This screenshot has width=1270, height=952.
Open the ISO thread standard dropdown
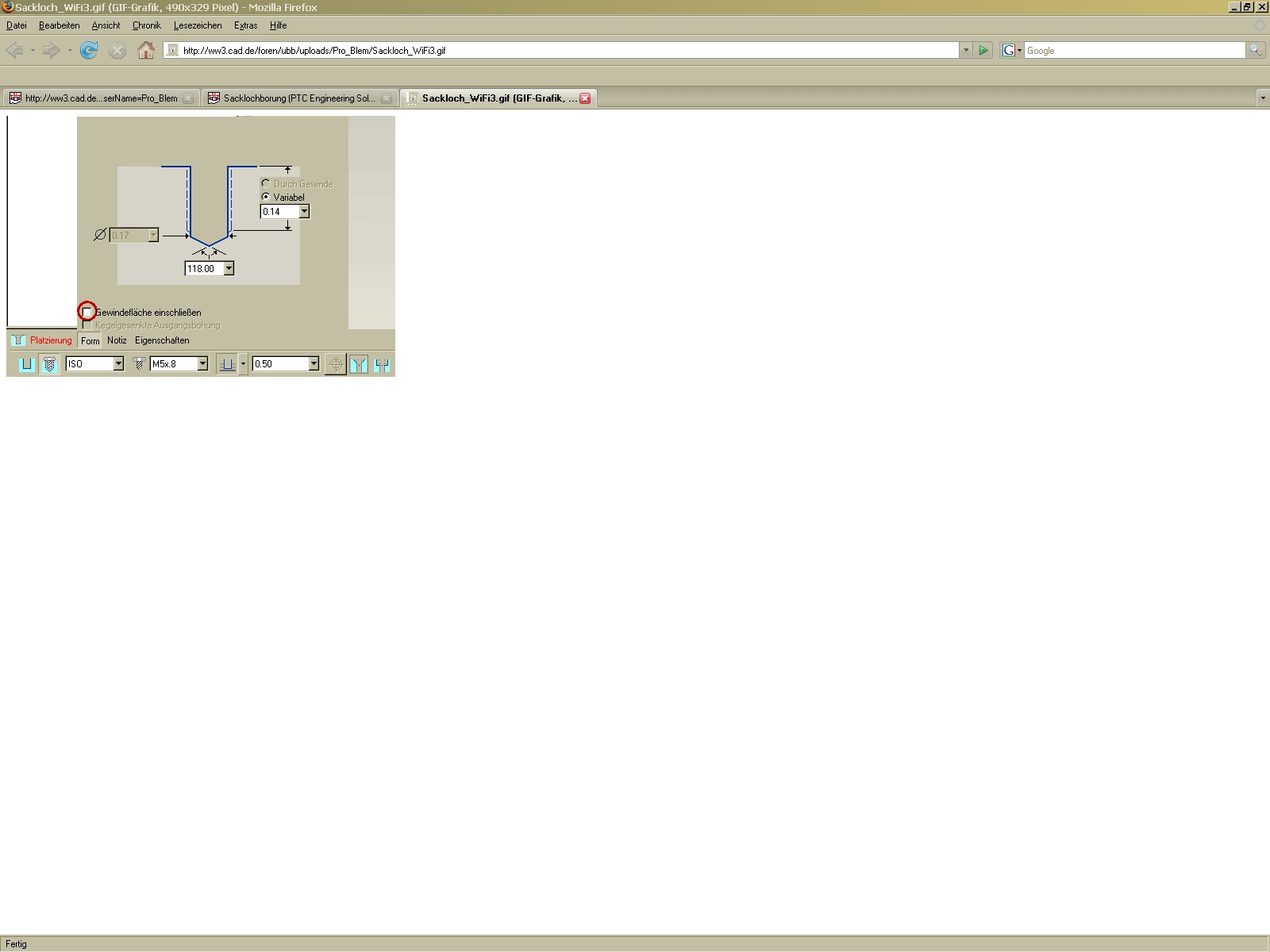[x=118, y=364]
